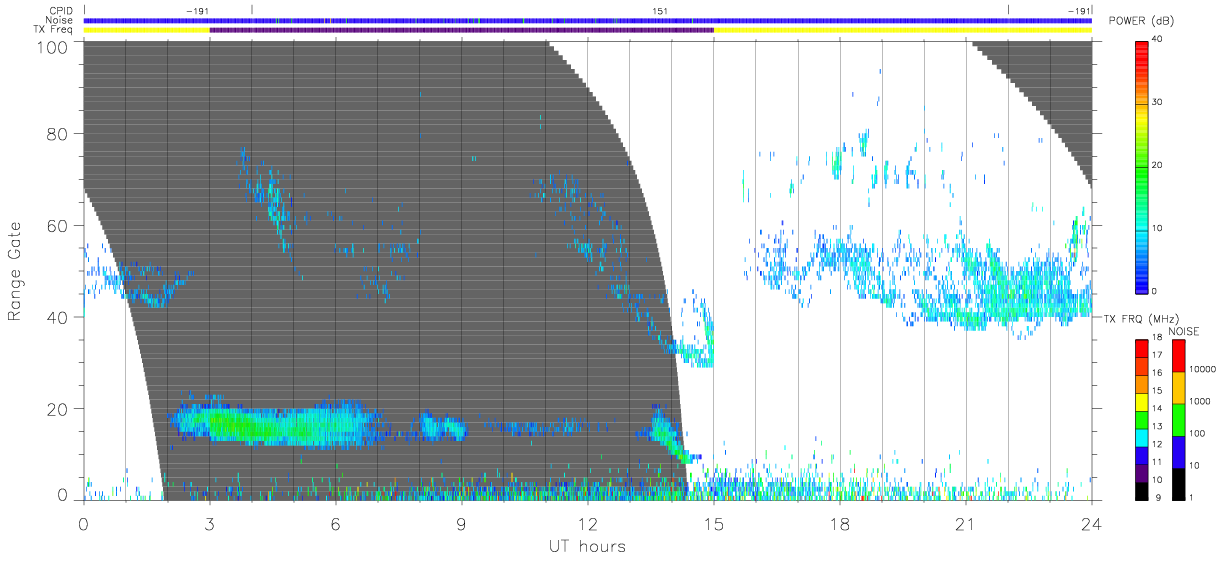This screenshot has width=1228, height=567.
Task: Click the purple segment of TX Freq strip
Action: click(x=461, y=30)
